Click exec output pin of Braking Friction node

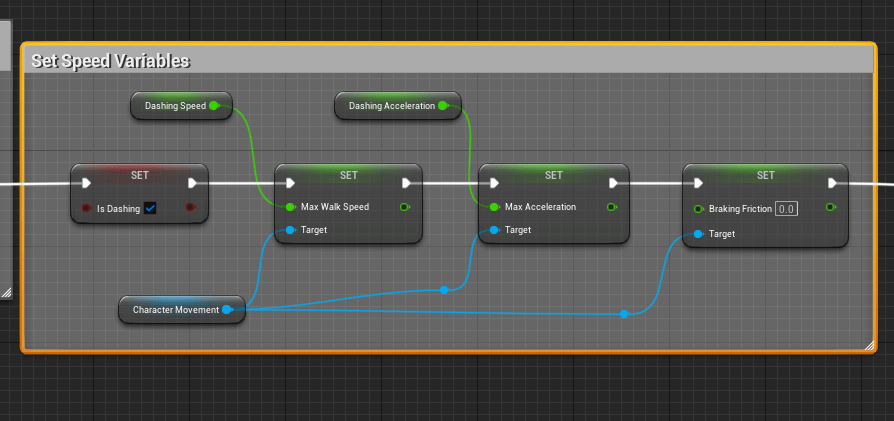coord(832,183)
